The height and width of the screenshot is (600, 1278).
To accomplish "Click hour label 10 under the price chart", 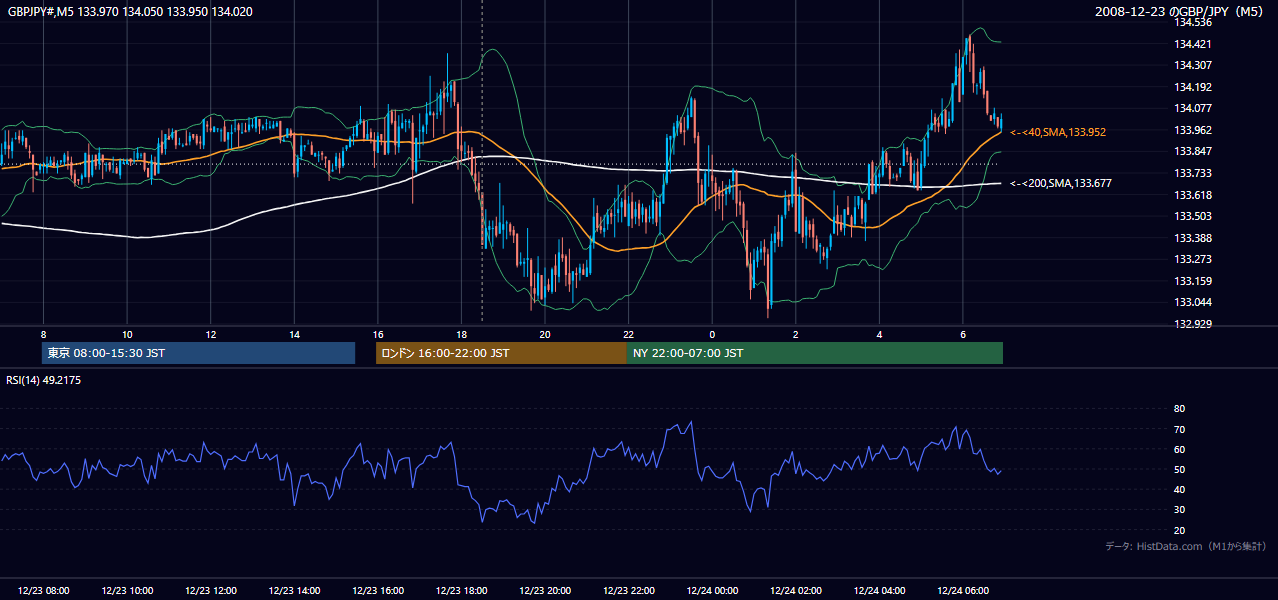I will [127, 334].
